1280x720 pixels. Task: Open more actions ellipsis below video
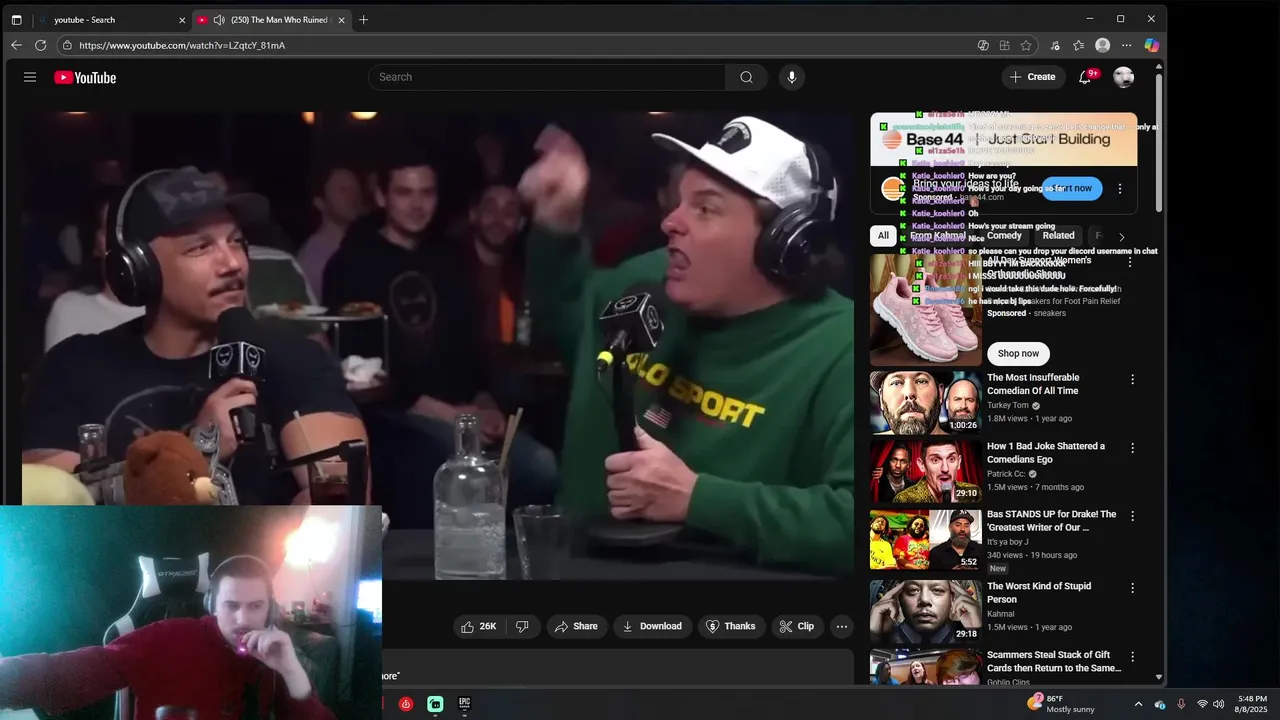(842, 626)
